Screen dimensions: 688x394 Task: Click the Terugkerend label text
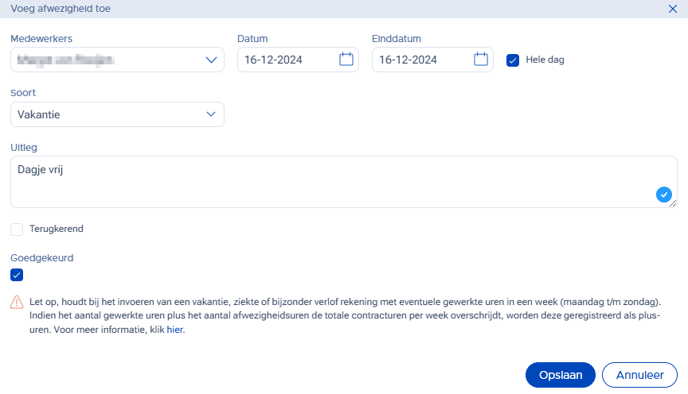pos(56,229)
